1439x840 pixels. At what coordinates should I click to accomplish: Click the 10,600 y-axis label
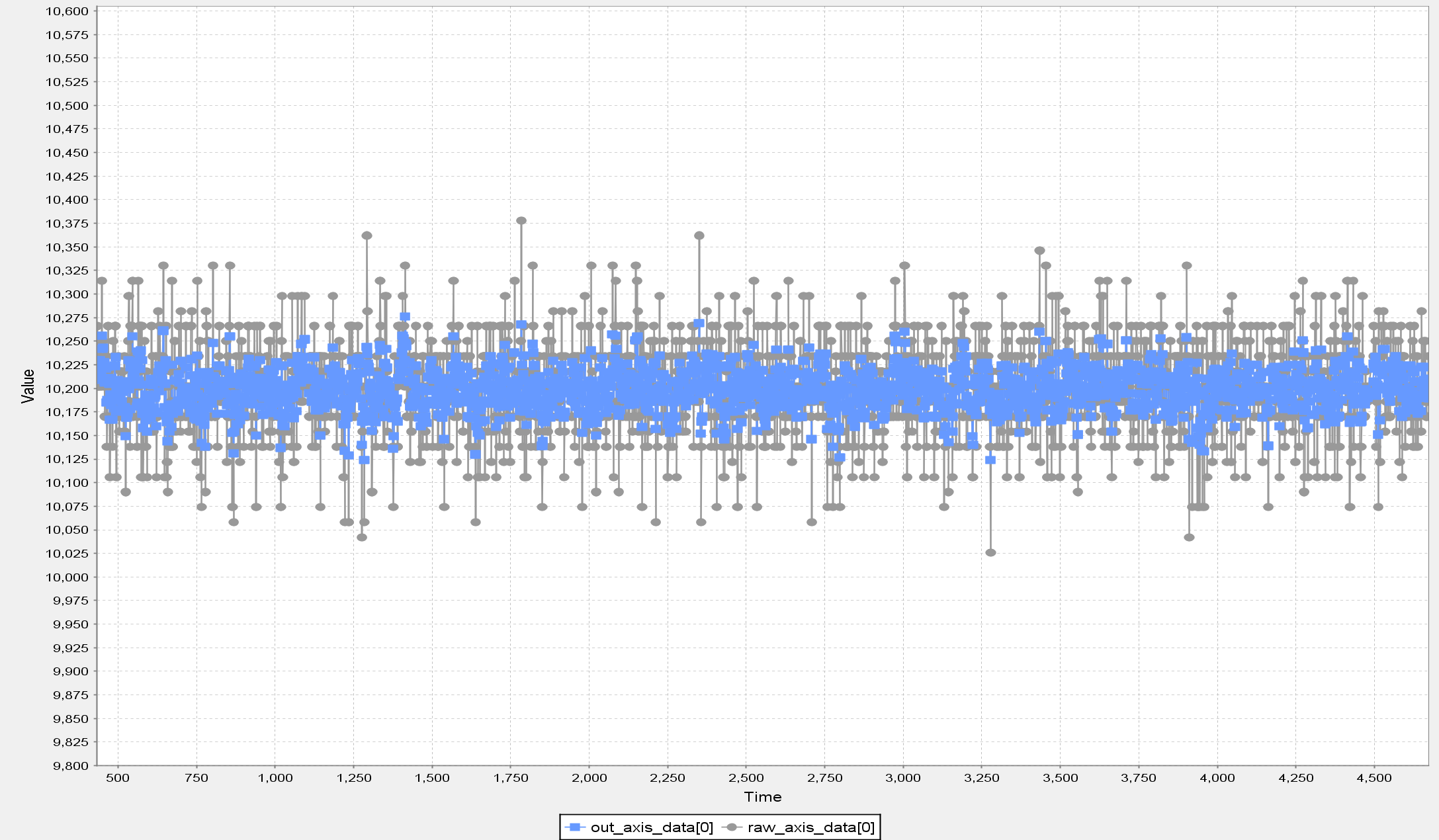[x=67, y=11]
